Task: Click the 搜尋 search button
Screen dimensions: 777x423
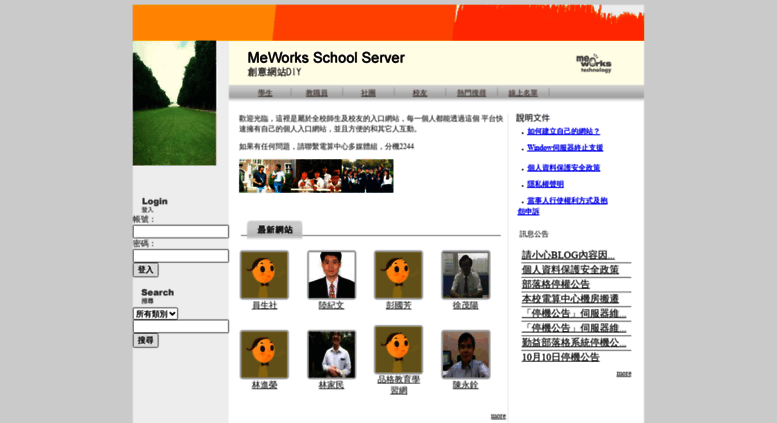Action: [x=146, y=340]
